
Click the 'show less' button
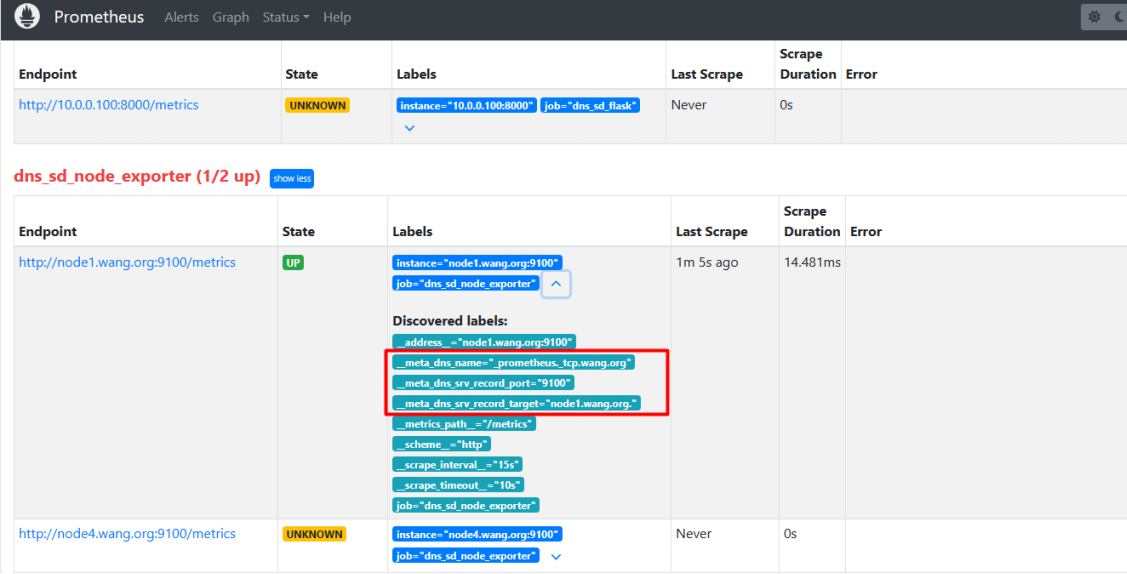coord(292,178)
